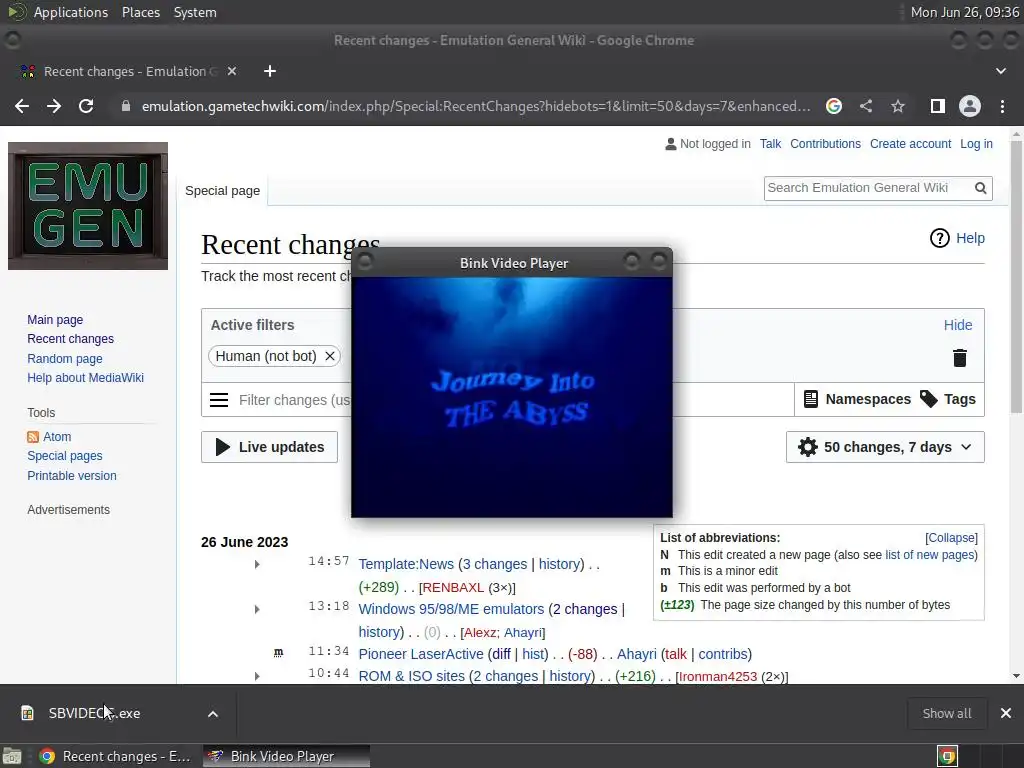Click the Bink Video Player video area

[x=511, y=397]
